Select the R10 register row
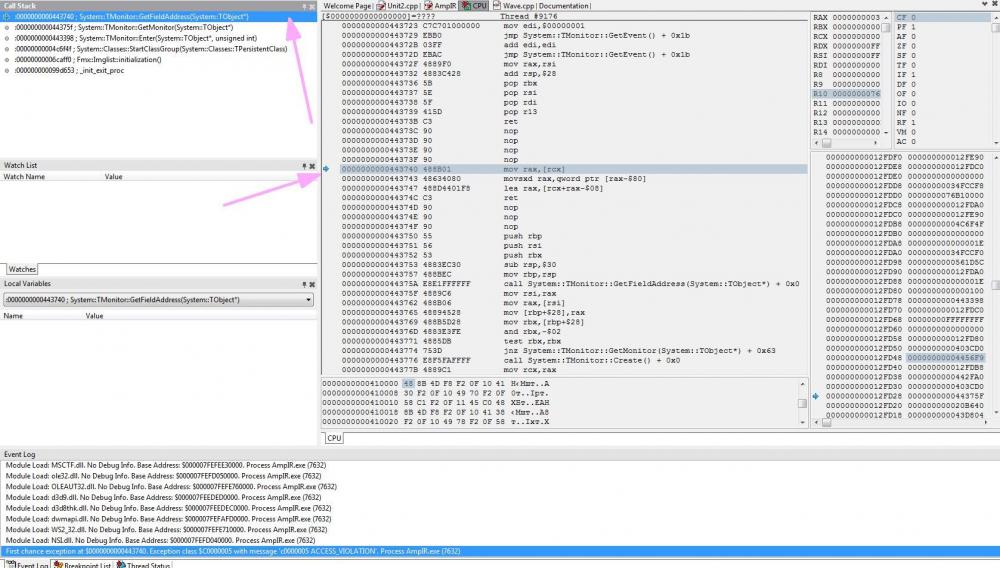Viewport: 1000px width, 568px height. coord(846,94)
